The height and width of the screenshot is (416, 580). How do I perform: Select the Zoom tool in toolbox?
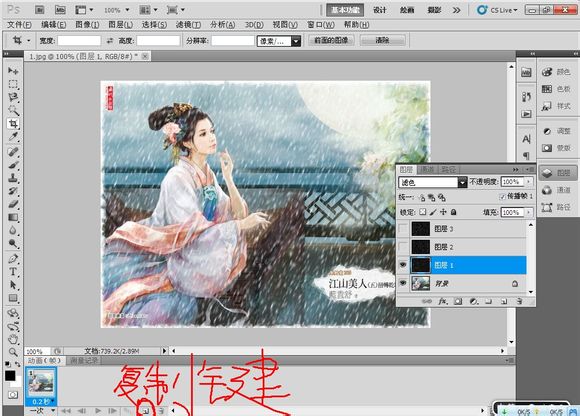click(13, 352)
